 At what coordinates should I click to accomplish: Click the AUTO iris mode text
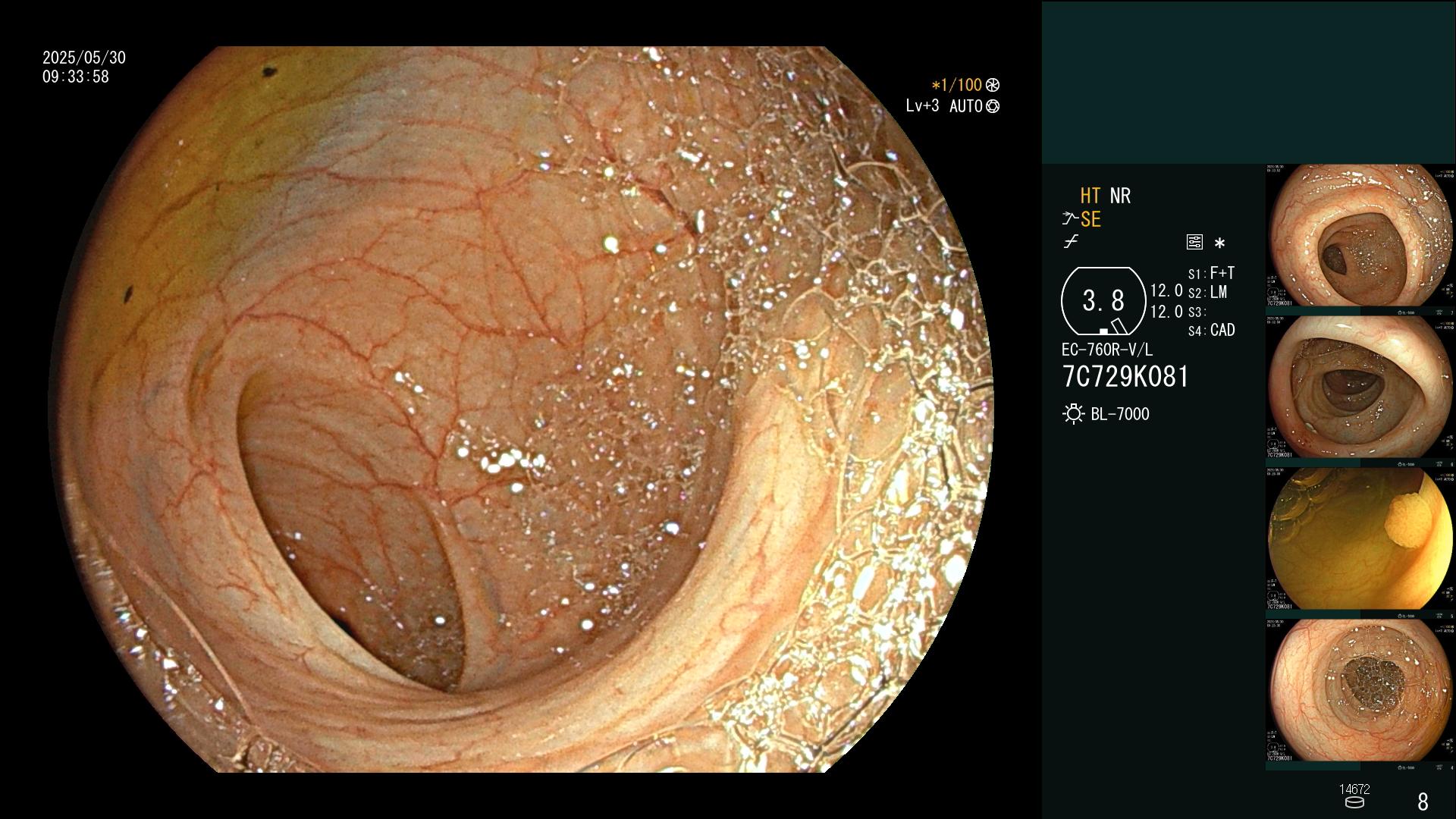(965, 106)
